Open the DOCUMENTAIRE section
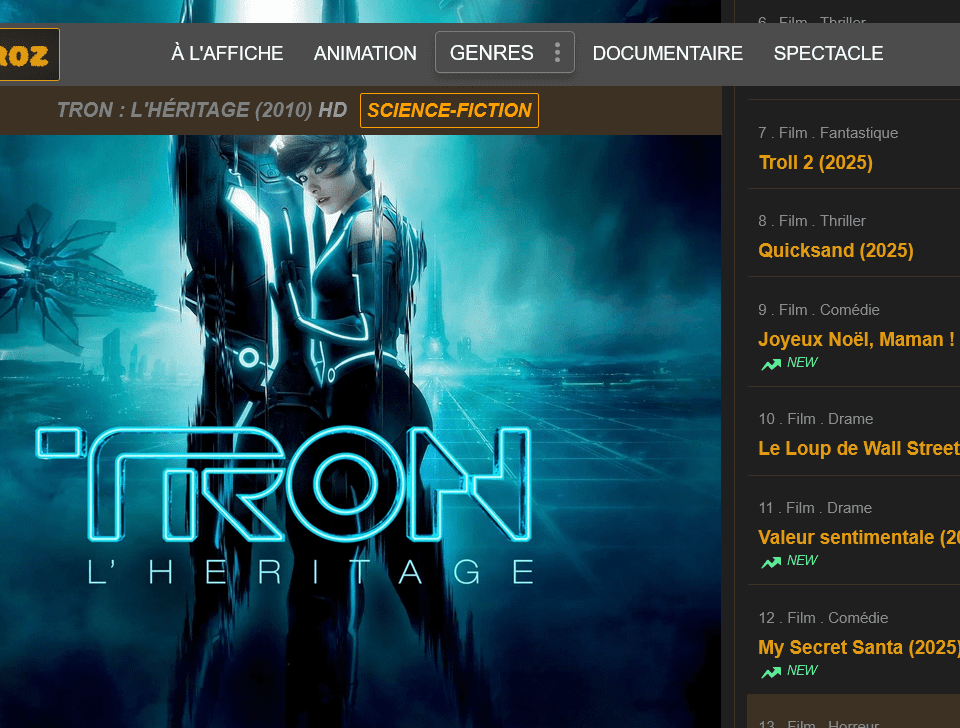Viewport: 960px width, 728px height. click(x=667, y=53)
